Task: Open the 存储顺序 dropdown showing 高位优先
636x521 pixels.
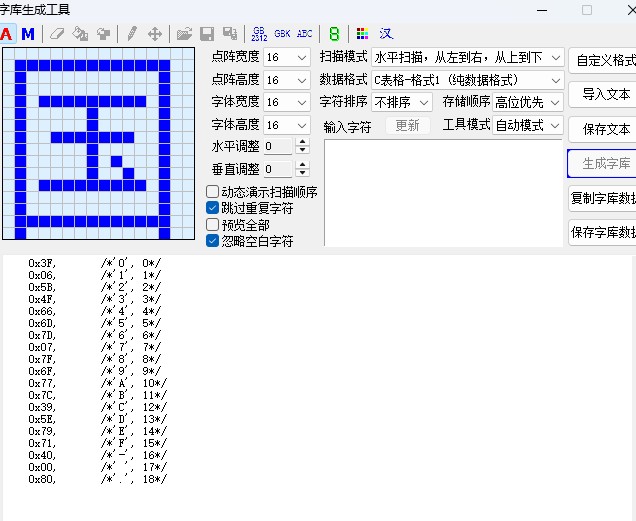Action: (528, 102)
